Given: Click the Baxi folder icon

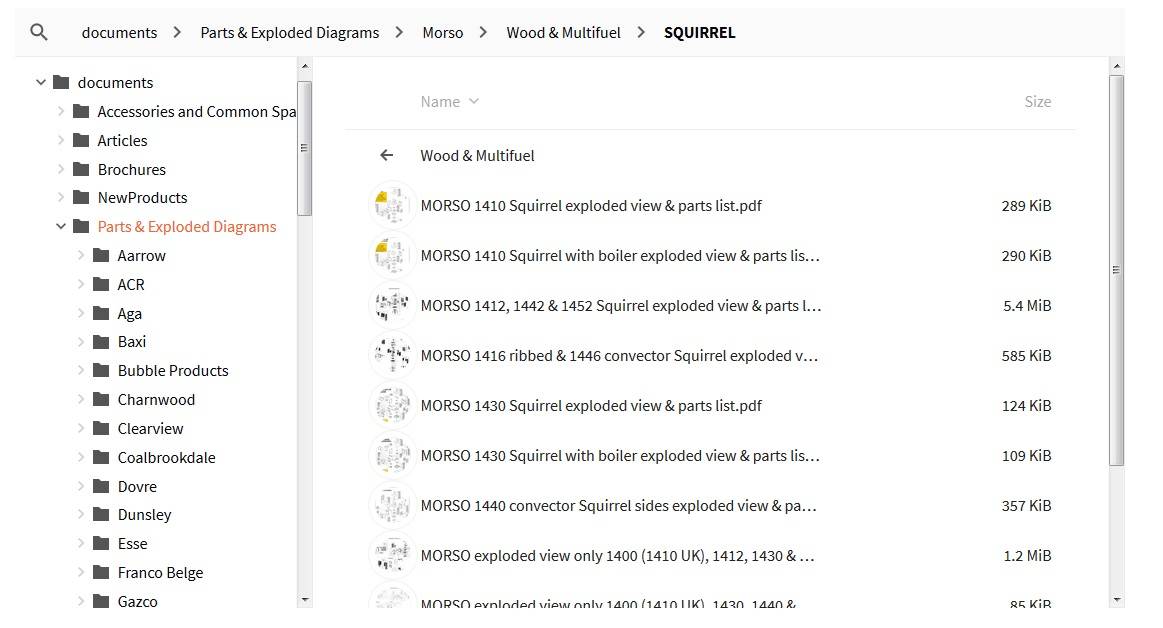Looking at the screenshot, I should tap(101, 340).
